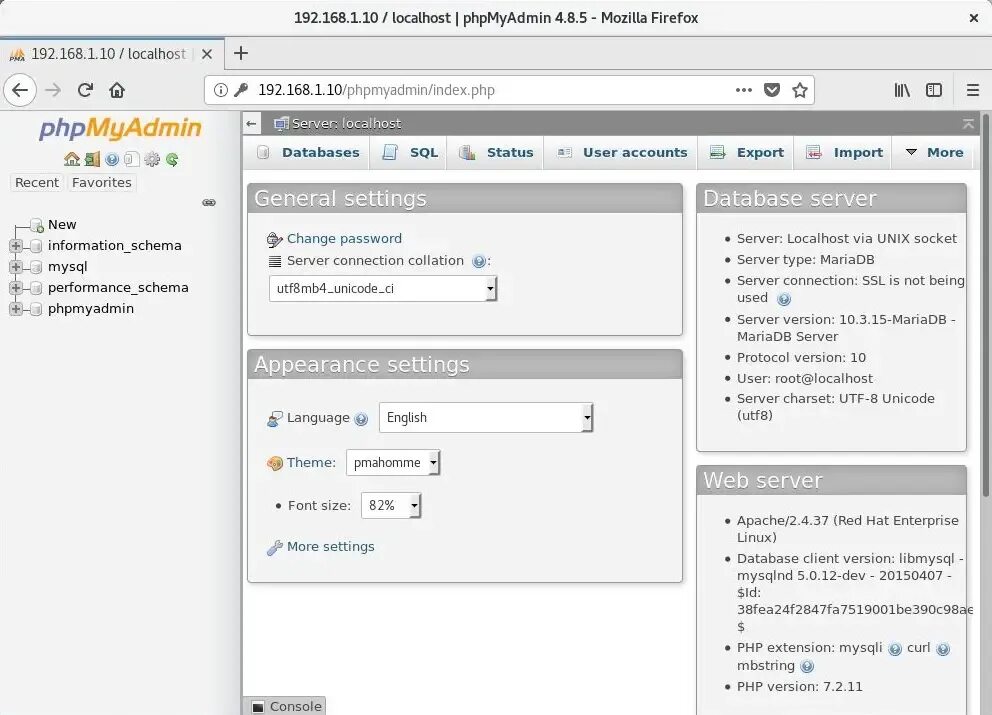Click the SSL not being used help icon
Image resolution: width=992 pixels, height=715 pixels.
pos(783,299)
